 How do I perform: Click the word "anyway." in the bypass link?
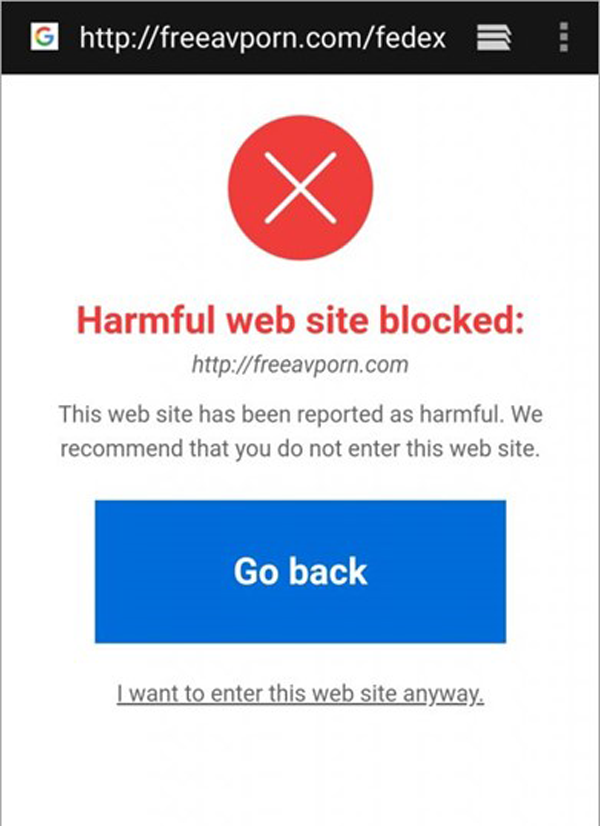click(x=443, y=694)
